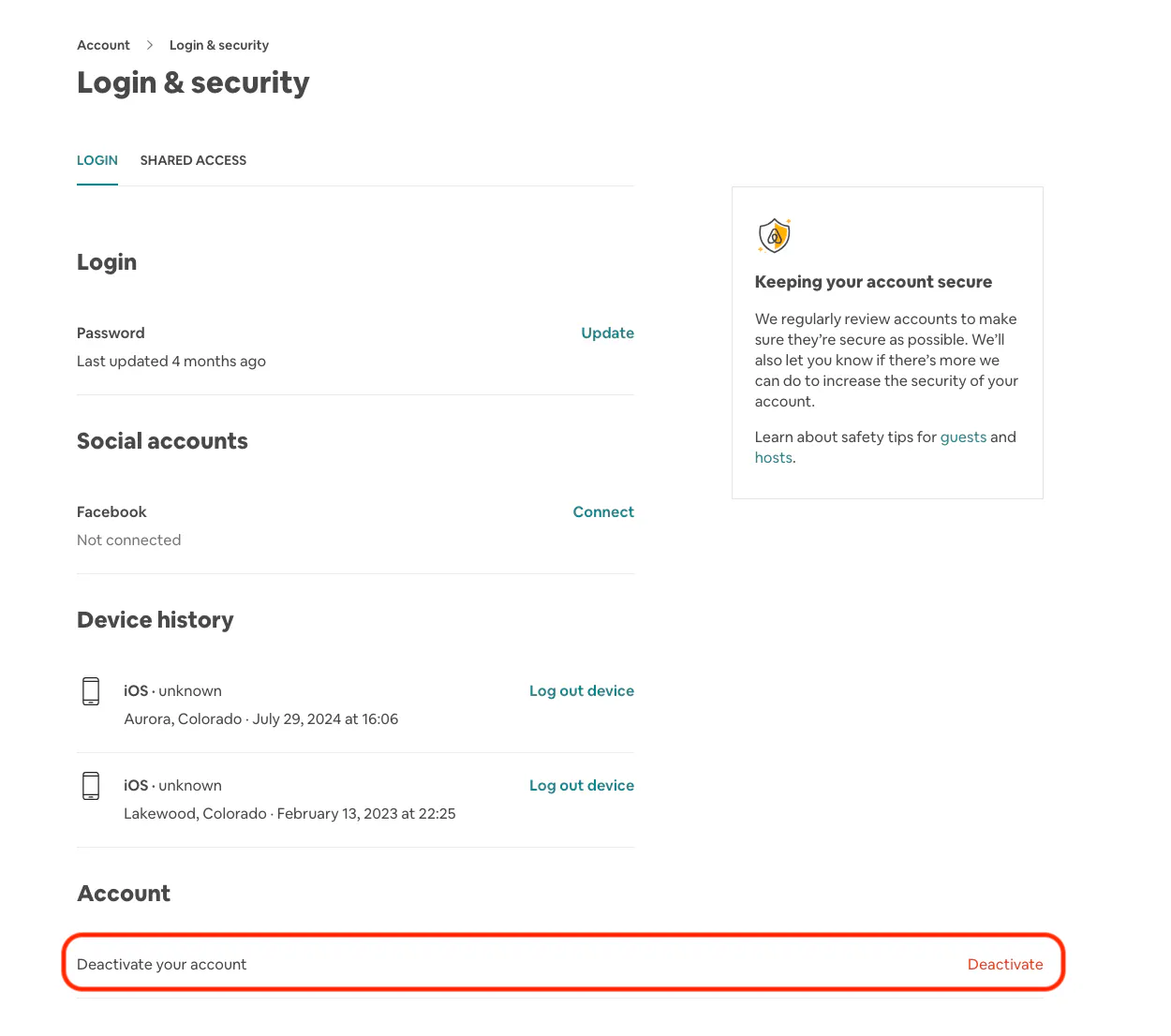
Task: Click the Keeping your account secure panel
Action: (x=887, y=342)
